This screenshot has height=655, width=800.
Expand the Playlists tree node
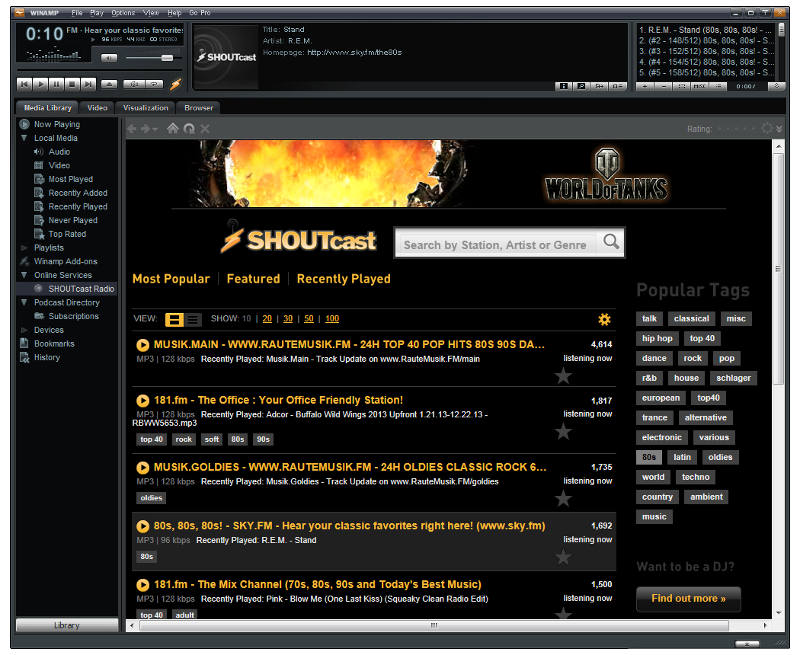click(25, 248)
